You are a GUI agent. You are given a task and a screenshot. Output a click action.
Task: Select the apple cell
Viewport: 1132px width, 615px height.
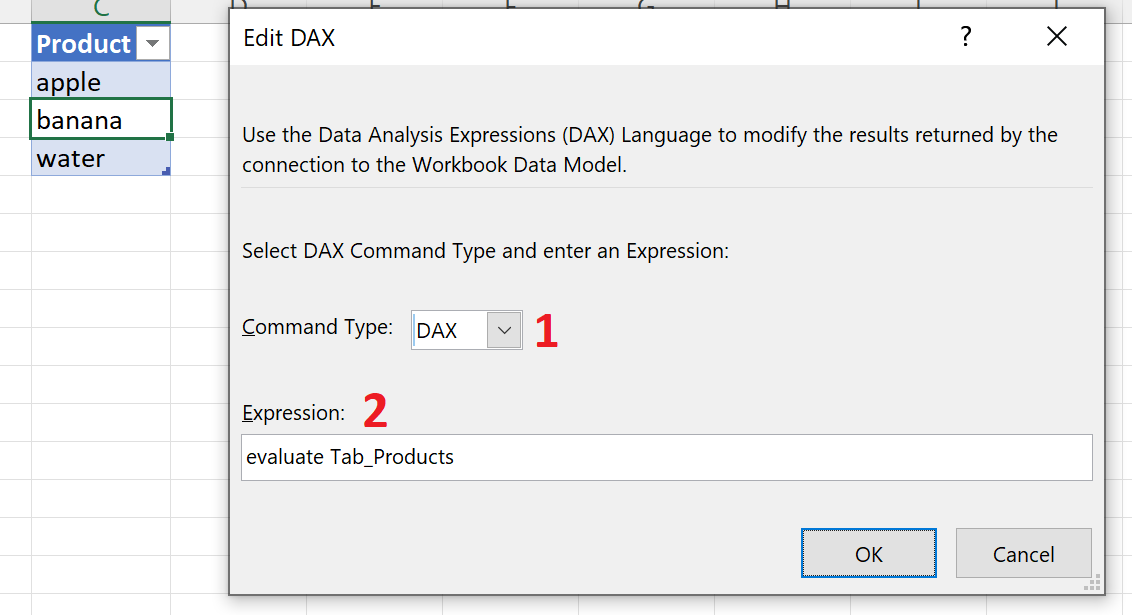[100, 82]
